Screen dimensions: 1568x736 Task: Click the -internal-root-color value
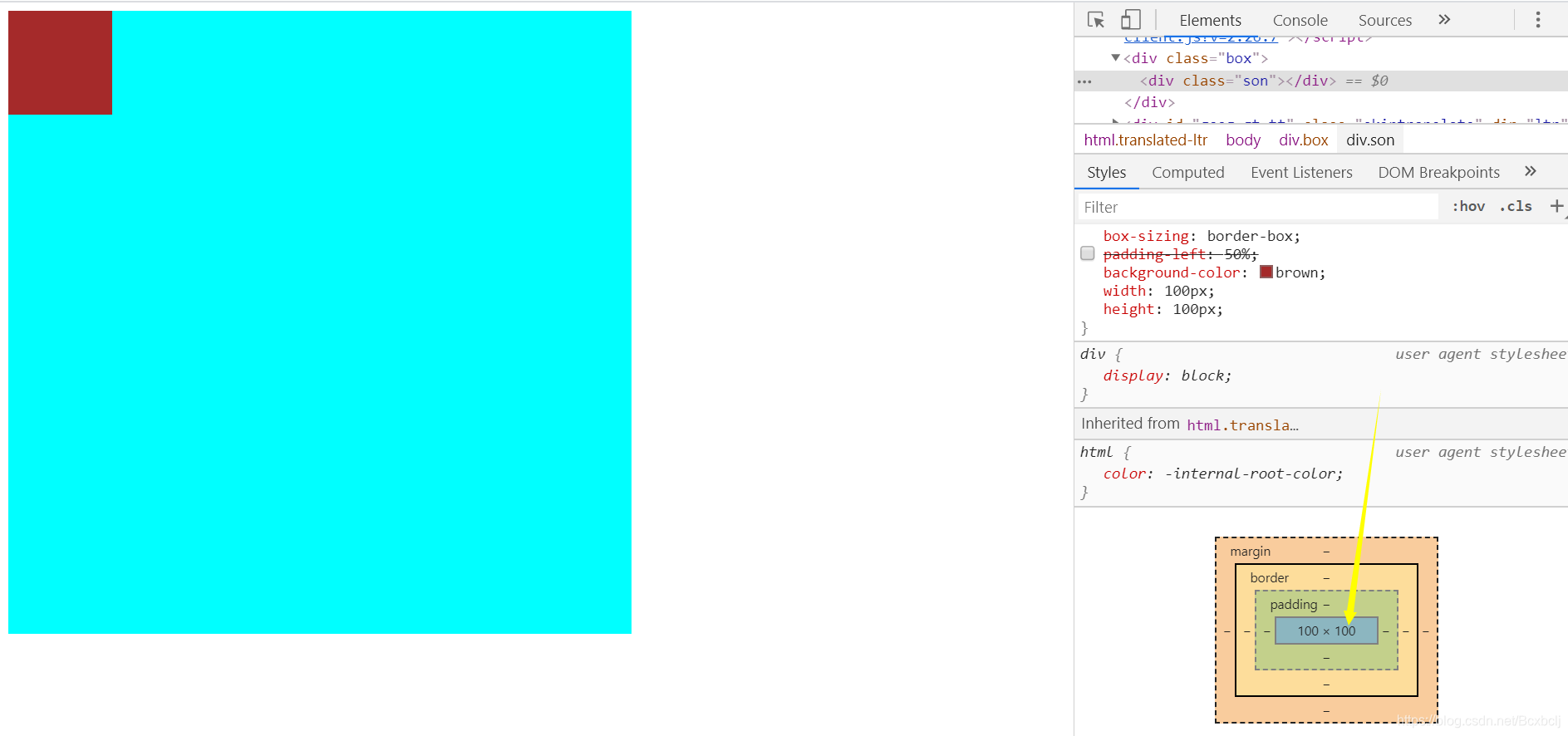[x=1250, y=473]
